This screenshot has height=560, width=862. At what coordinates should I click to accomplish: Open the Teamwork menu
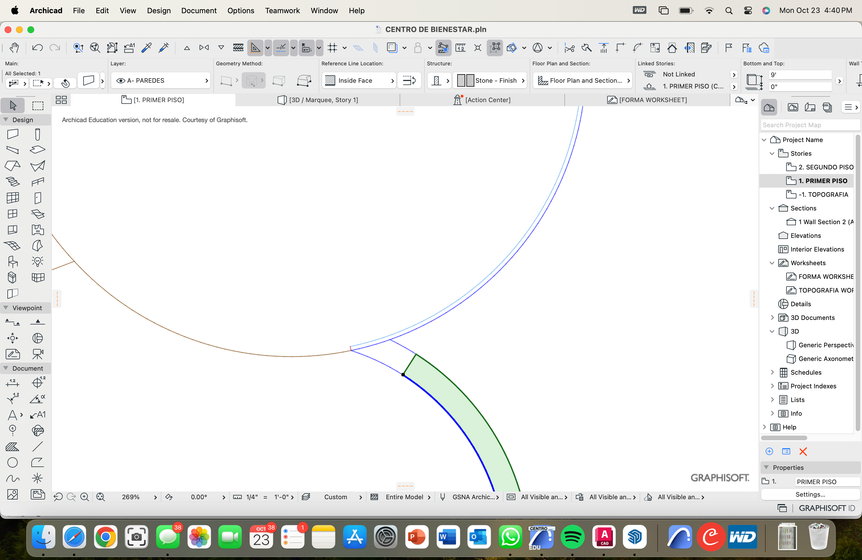pos(283,10)
